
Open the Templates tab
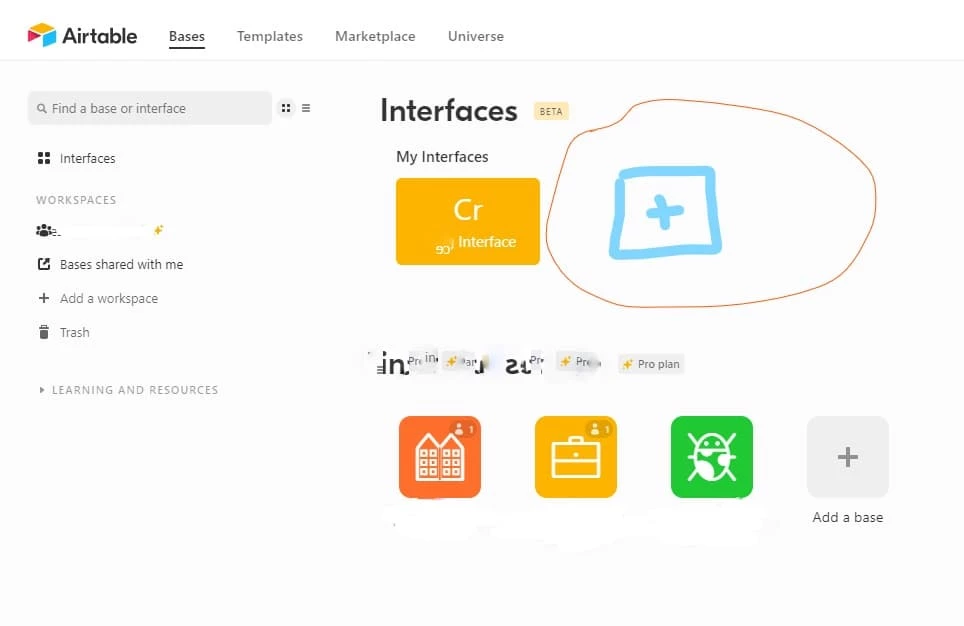[x=270, y=36]
